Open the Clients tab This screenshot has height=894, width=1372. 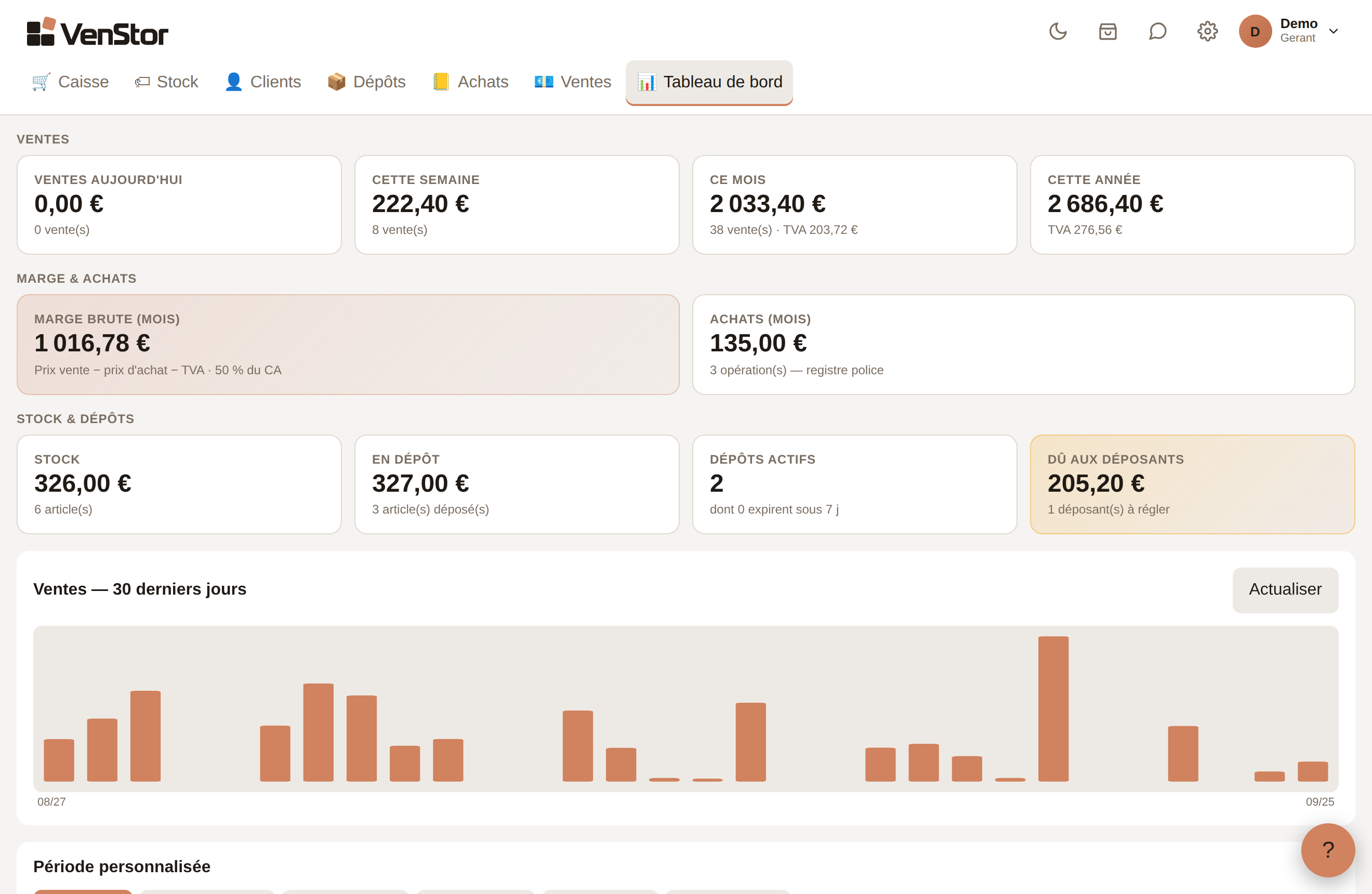[262, 82]
